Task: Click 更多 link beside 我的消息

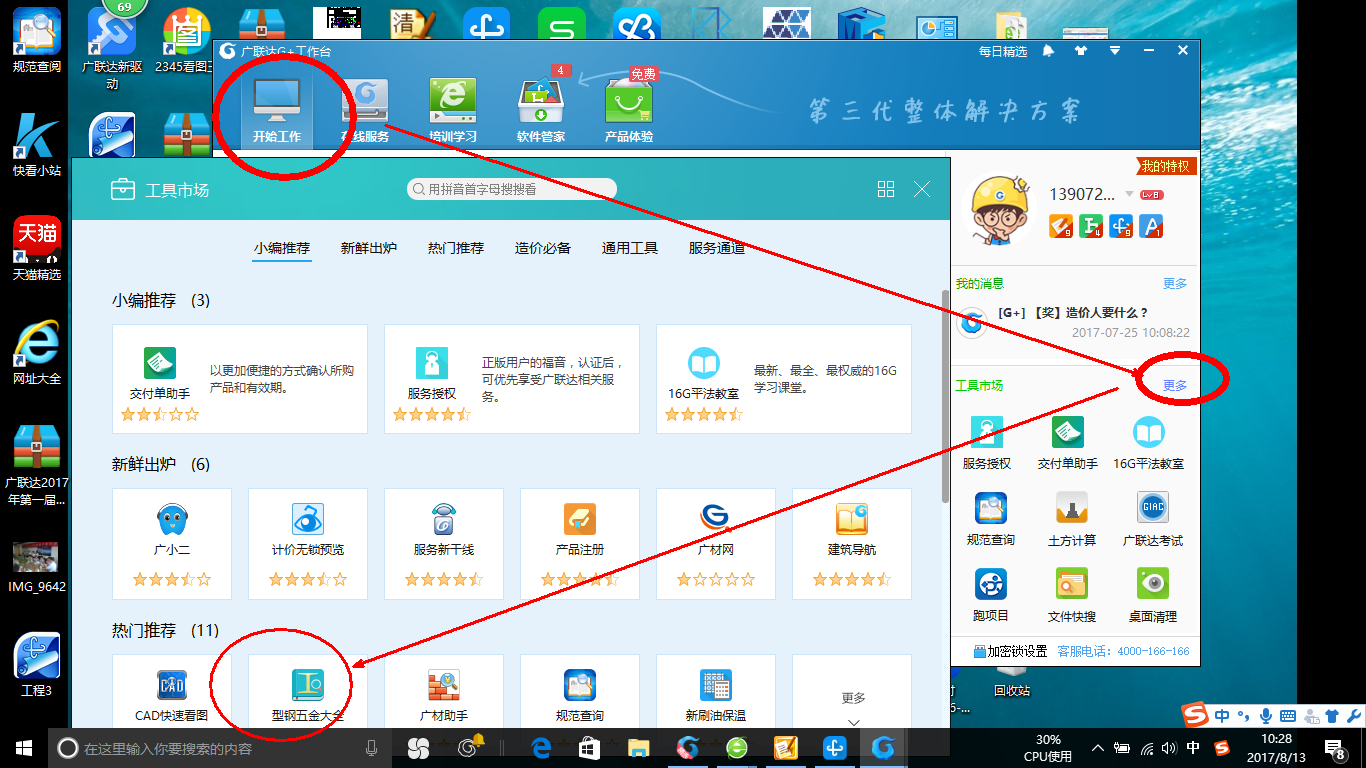Action: [1175, 284]
